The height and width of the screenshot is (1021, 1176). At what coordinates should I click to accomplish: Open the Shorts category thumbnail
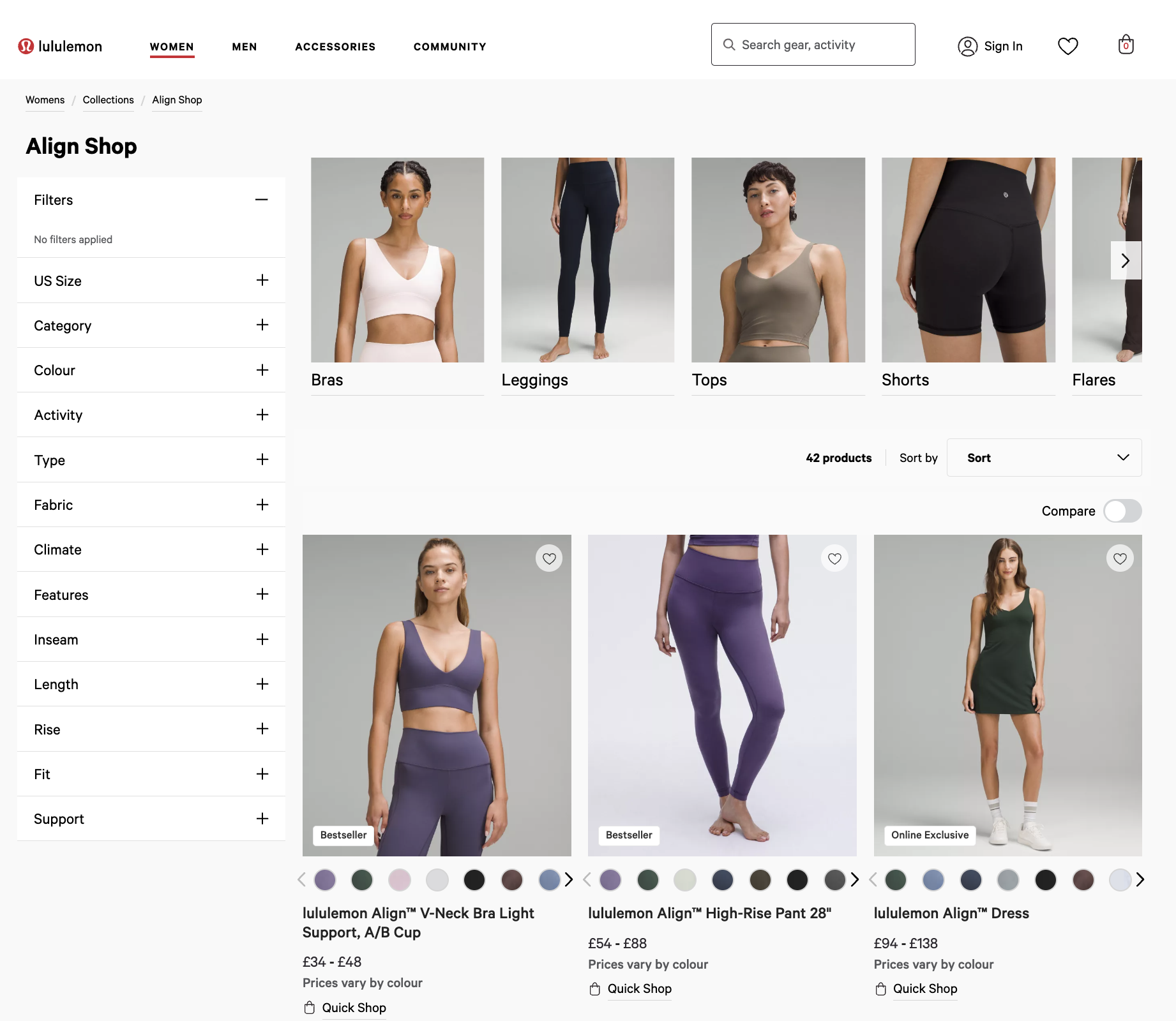968,260
